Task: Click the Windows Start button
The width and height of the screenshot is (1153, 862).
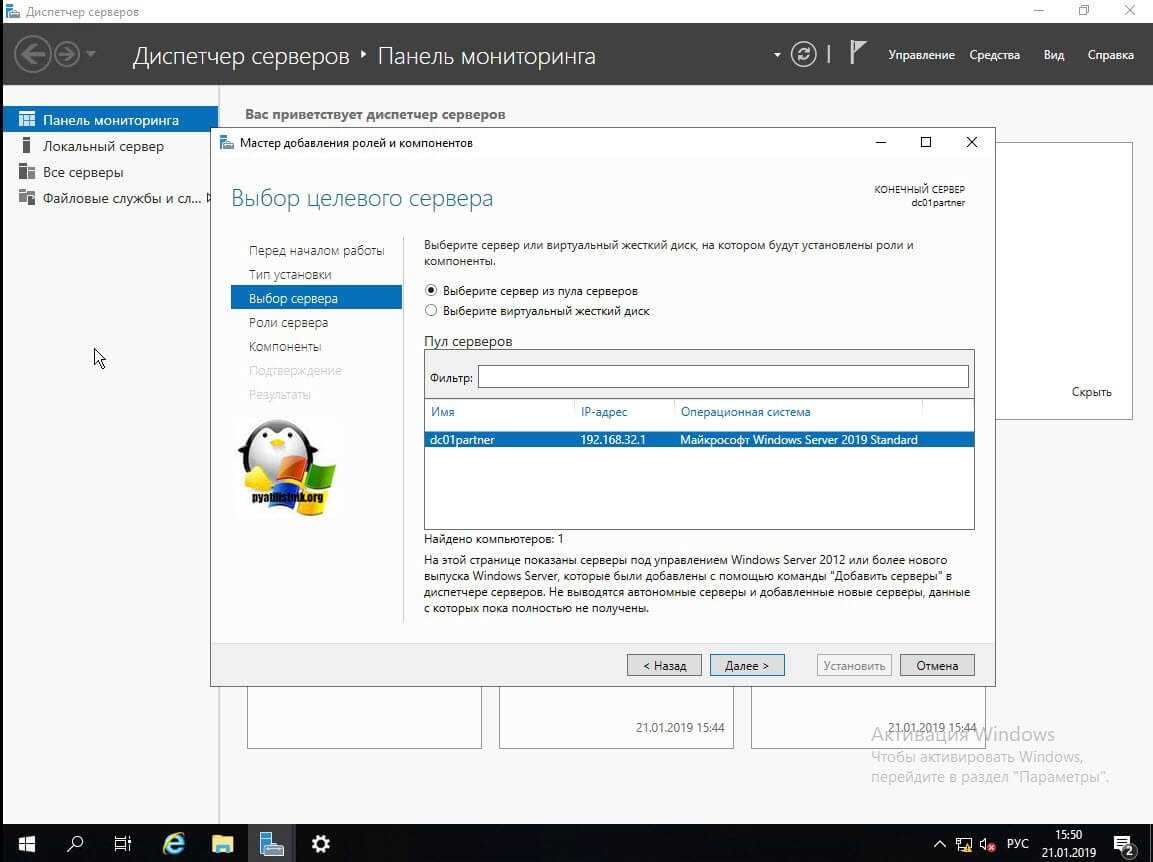Action: point(26,843)
